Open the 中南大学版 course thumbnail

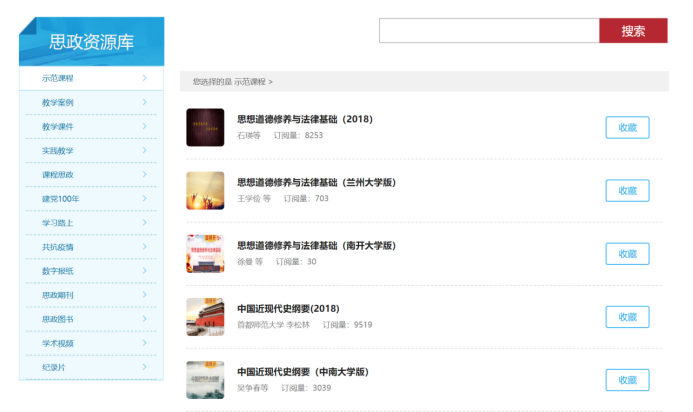pyautogui.click(x=205, y=380)
